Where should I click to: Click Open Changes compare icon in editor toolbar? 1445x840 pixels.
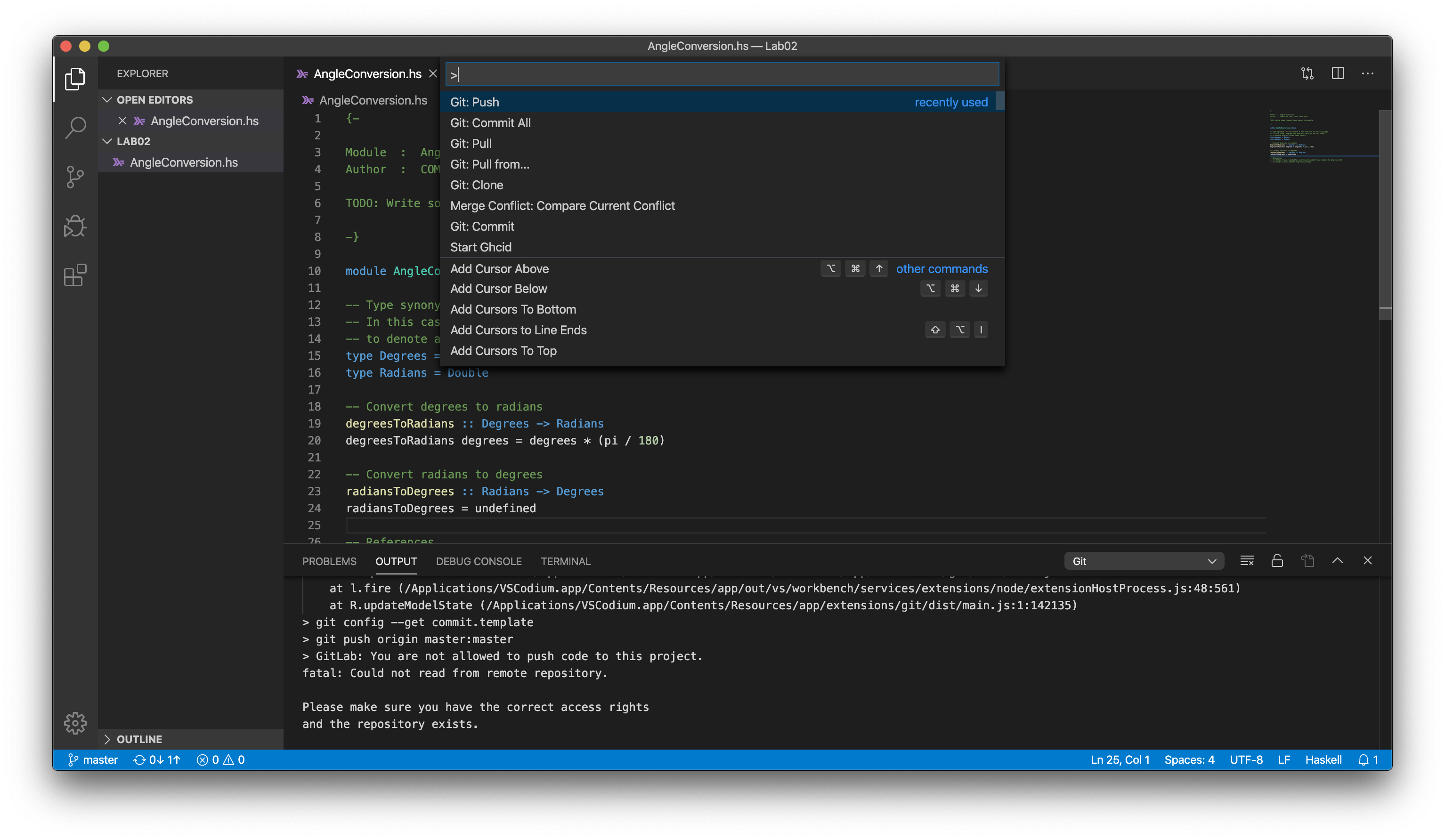click(1307, 73)
